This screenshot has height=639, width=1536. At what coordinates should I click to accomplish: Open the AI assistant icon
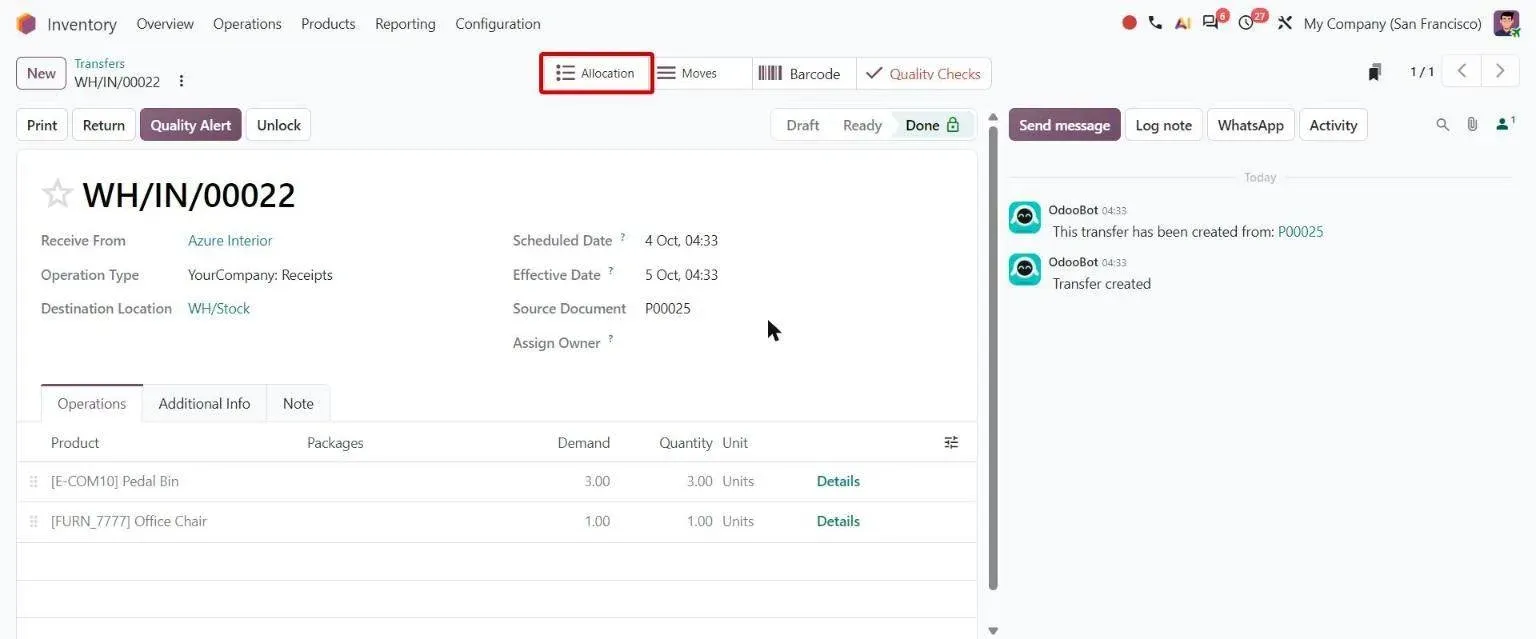pyautogui.click(x=1182, y=23)
